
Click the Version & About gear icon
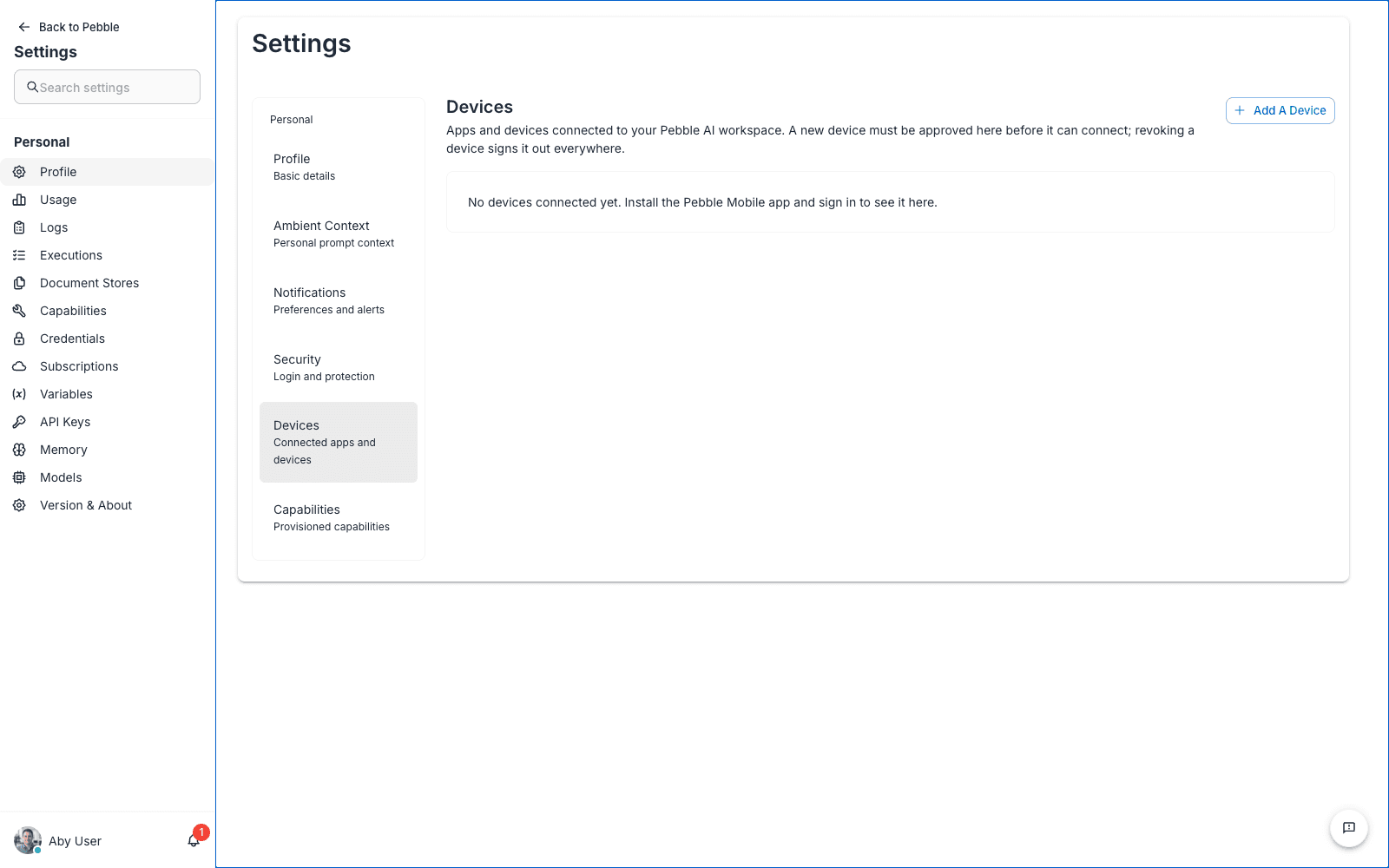19,505
